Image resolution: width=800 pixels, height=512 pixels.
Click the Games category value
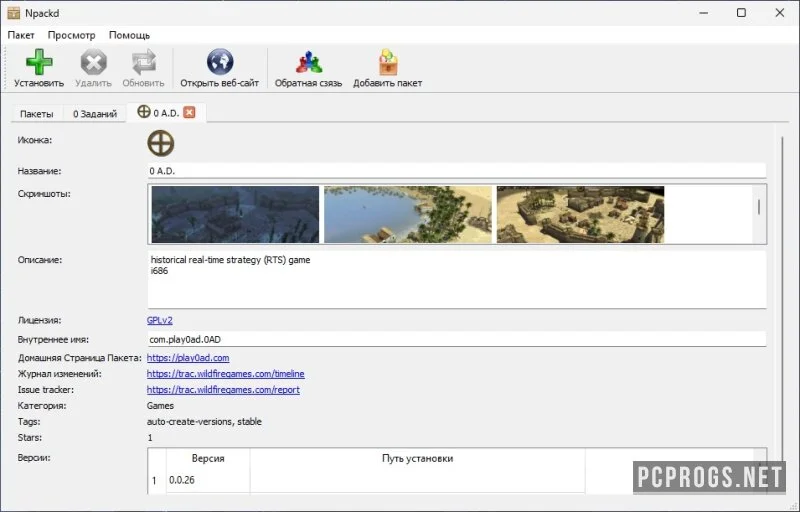point(160,406)
